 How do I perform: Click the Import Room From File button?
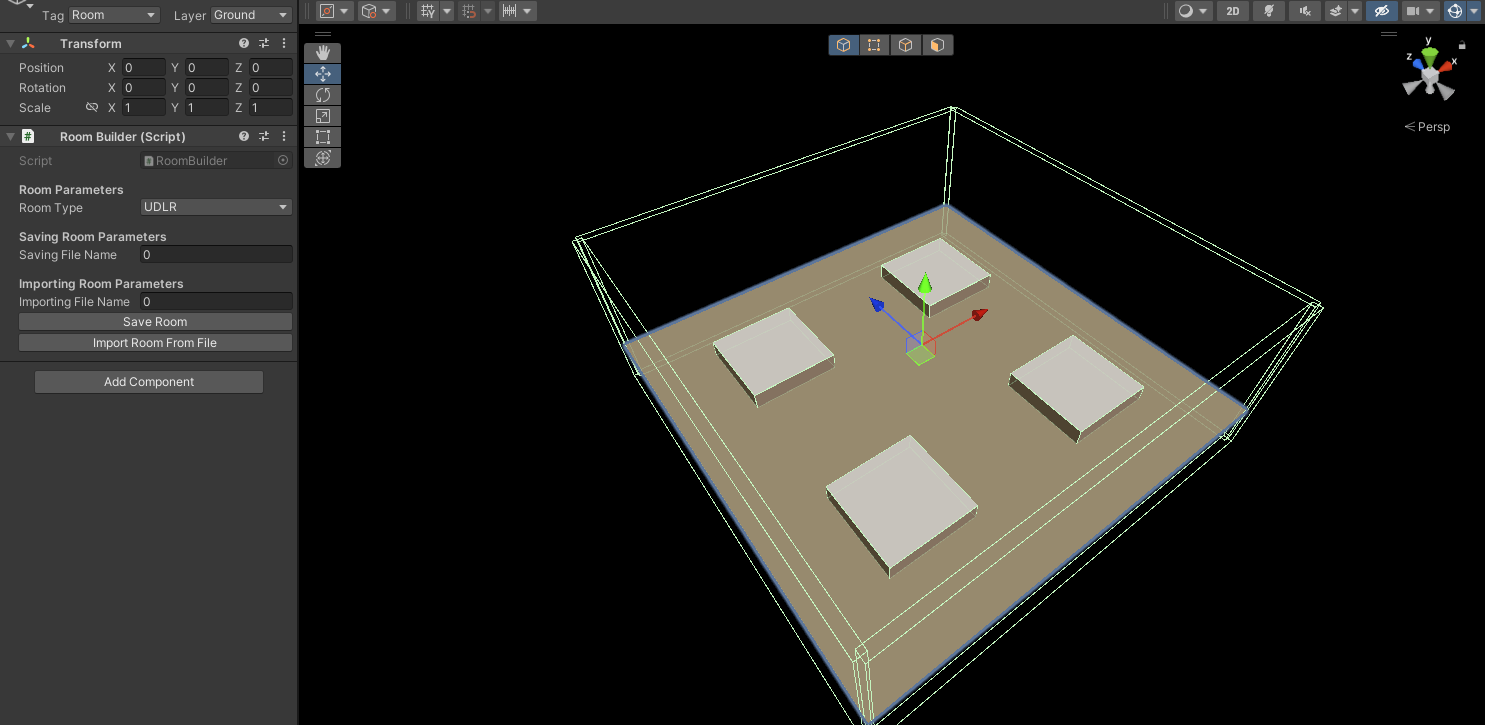pyautogui.click(x=154, y=342)
